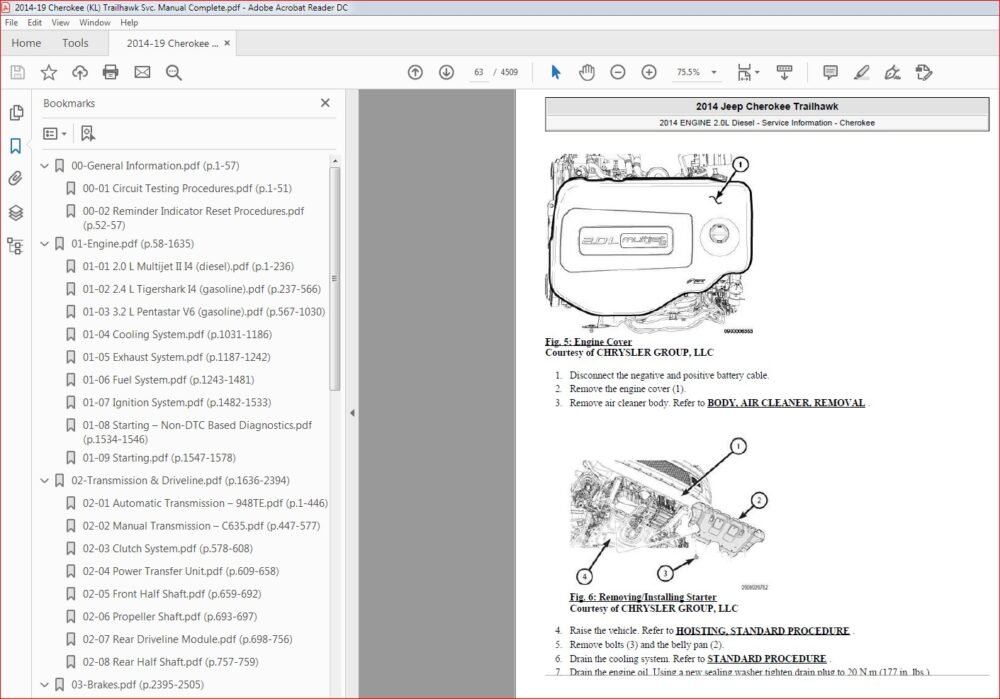This screenshot has width=1000, height=699.
Task: Add a comment sticky note
Action: 830,72
